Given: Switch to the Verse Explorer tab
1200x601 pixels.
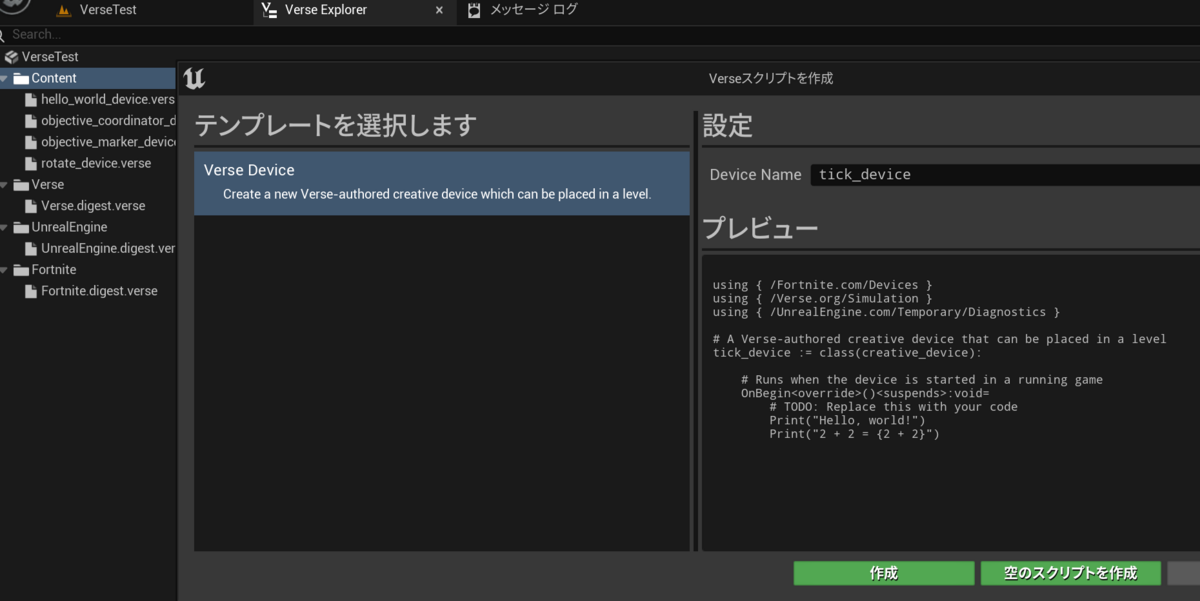Looking at the screenshot, I should point(327,10).
